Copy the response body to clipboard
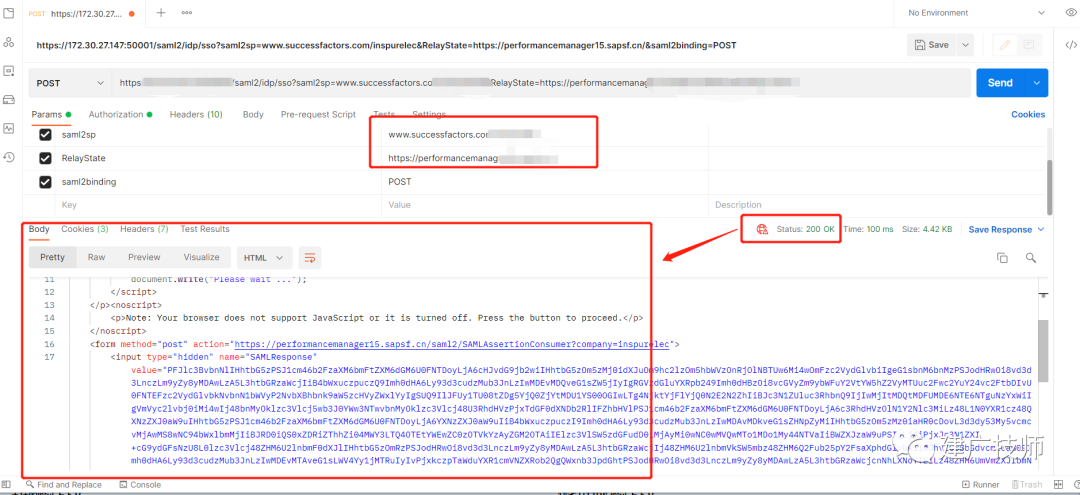The image size is (1080, 495). (1002, 257)
